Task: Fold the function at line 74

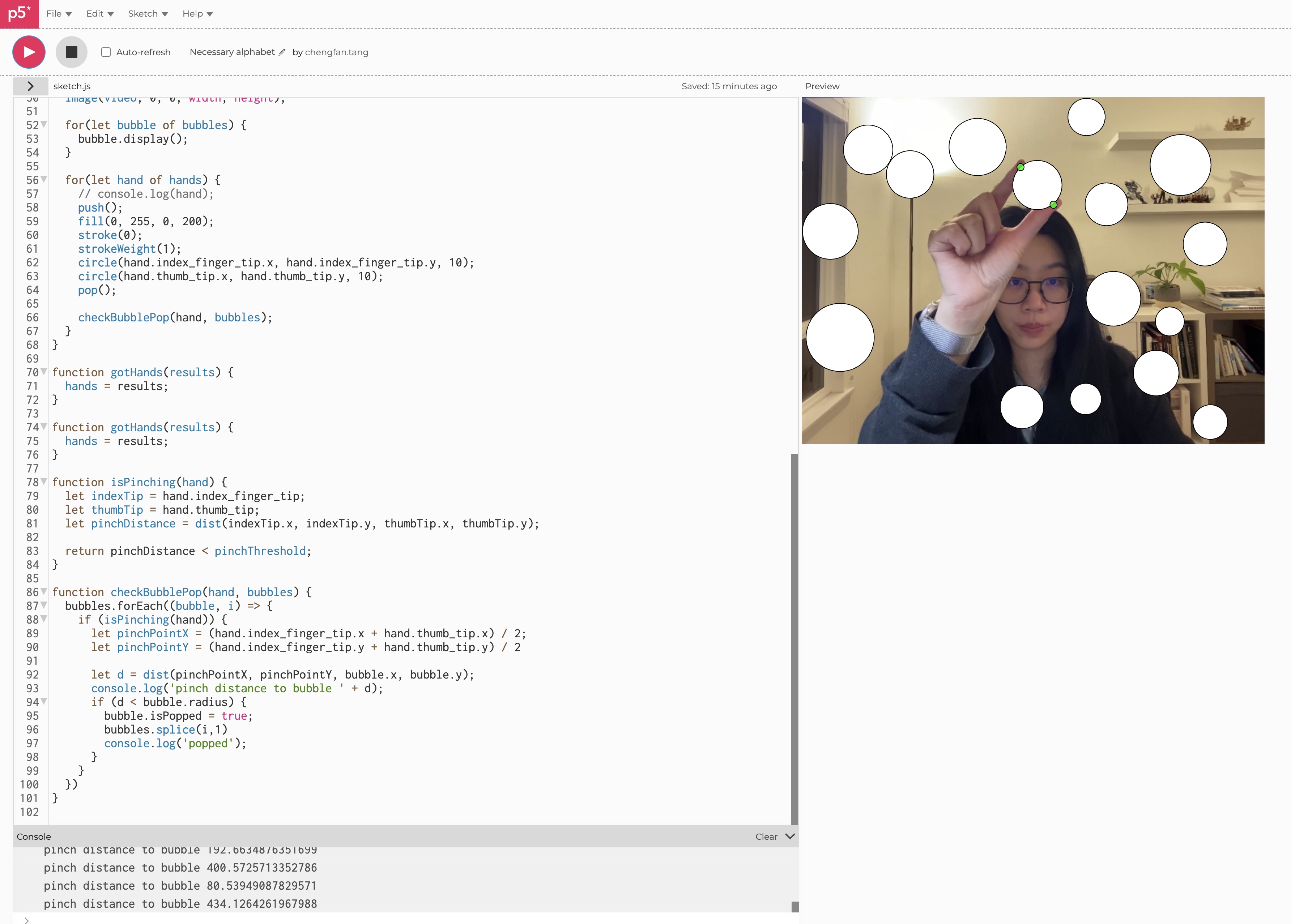Action: click(44, 427)
